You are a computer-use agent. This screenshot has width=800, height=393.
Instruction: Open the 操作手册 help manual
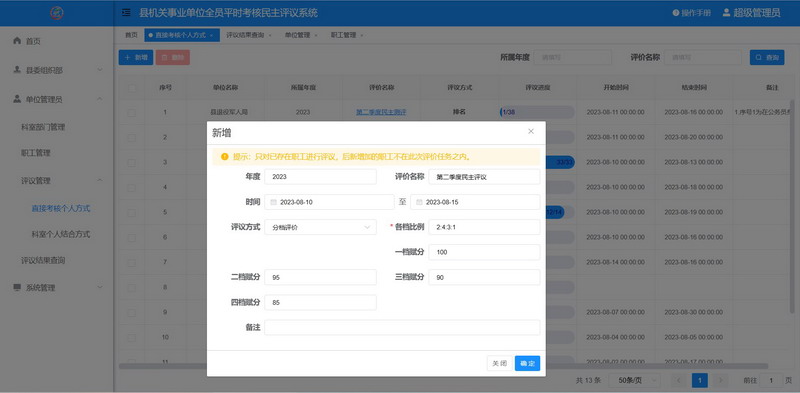(x=691, y=13)
